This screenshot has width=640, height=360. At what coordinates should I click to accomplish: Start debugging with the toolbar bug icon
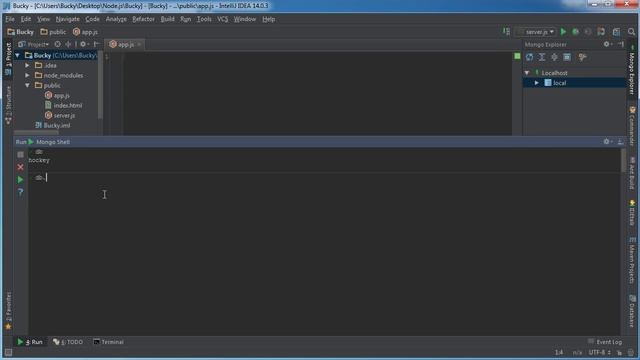click(x=576, y=31)
